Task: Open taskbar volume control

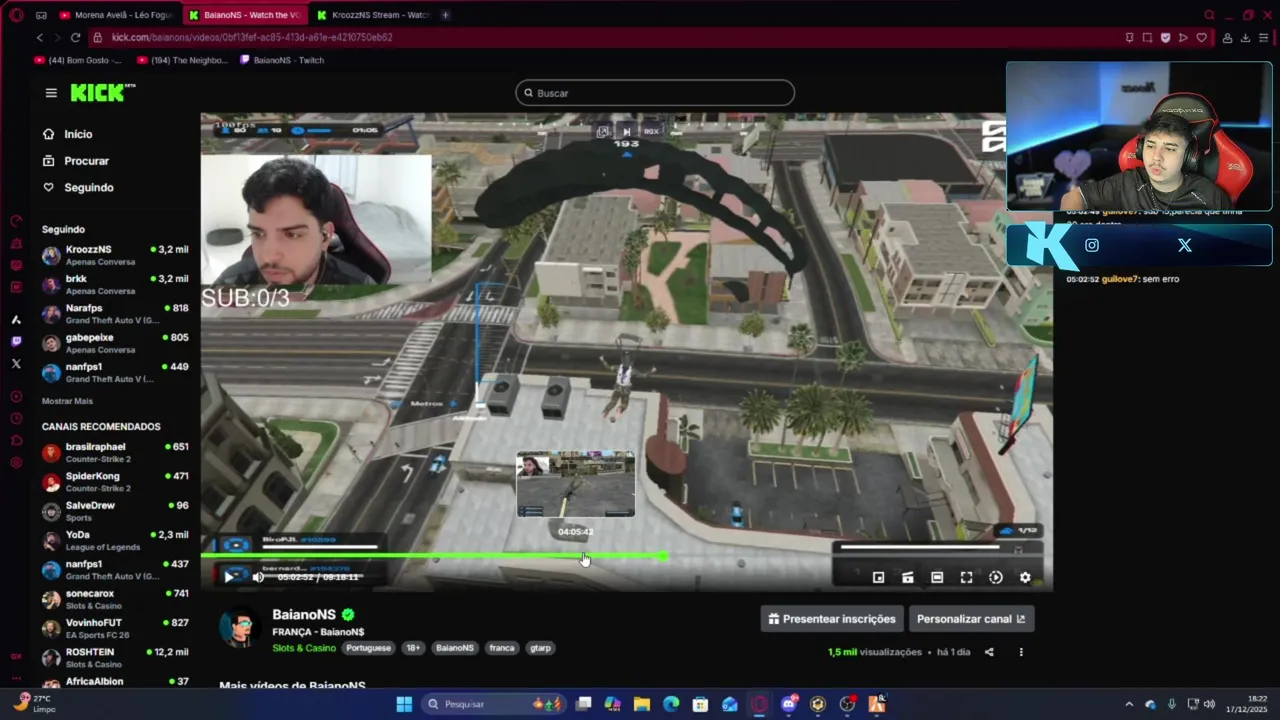Action: click(x=1210, y=704)
